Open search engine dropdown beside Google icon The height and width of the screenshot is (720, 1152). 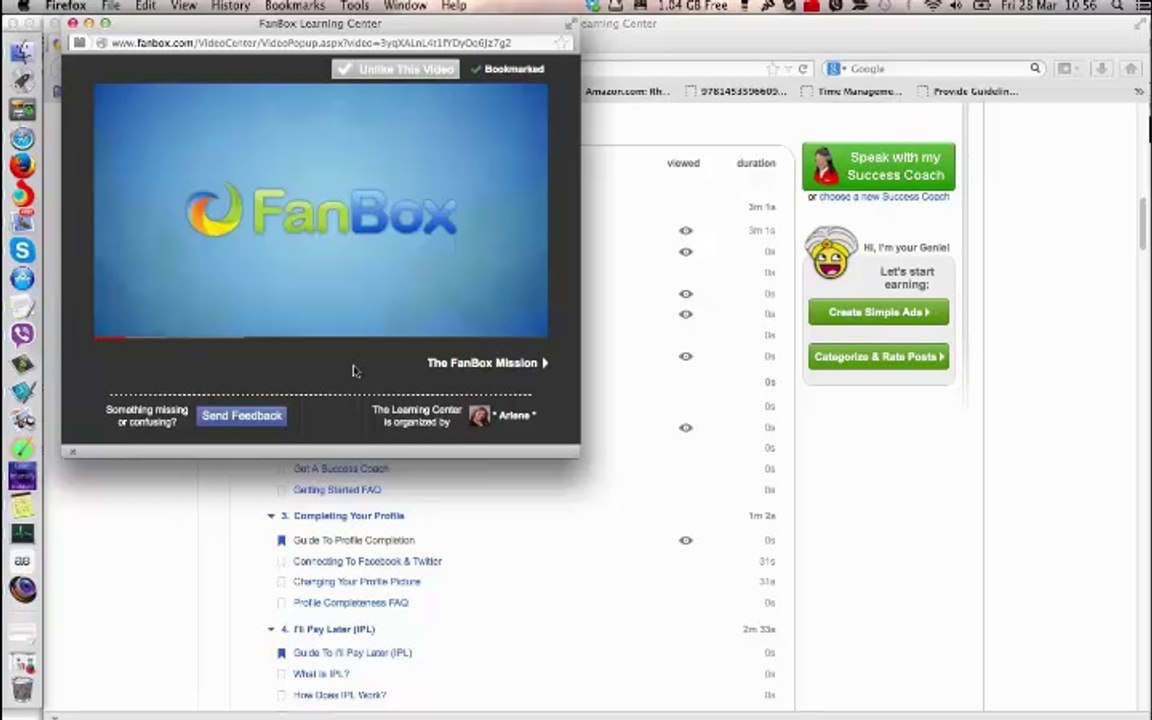click(x=844, y=68)
